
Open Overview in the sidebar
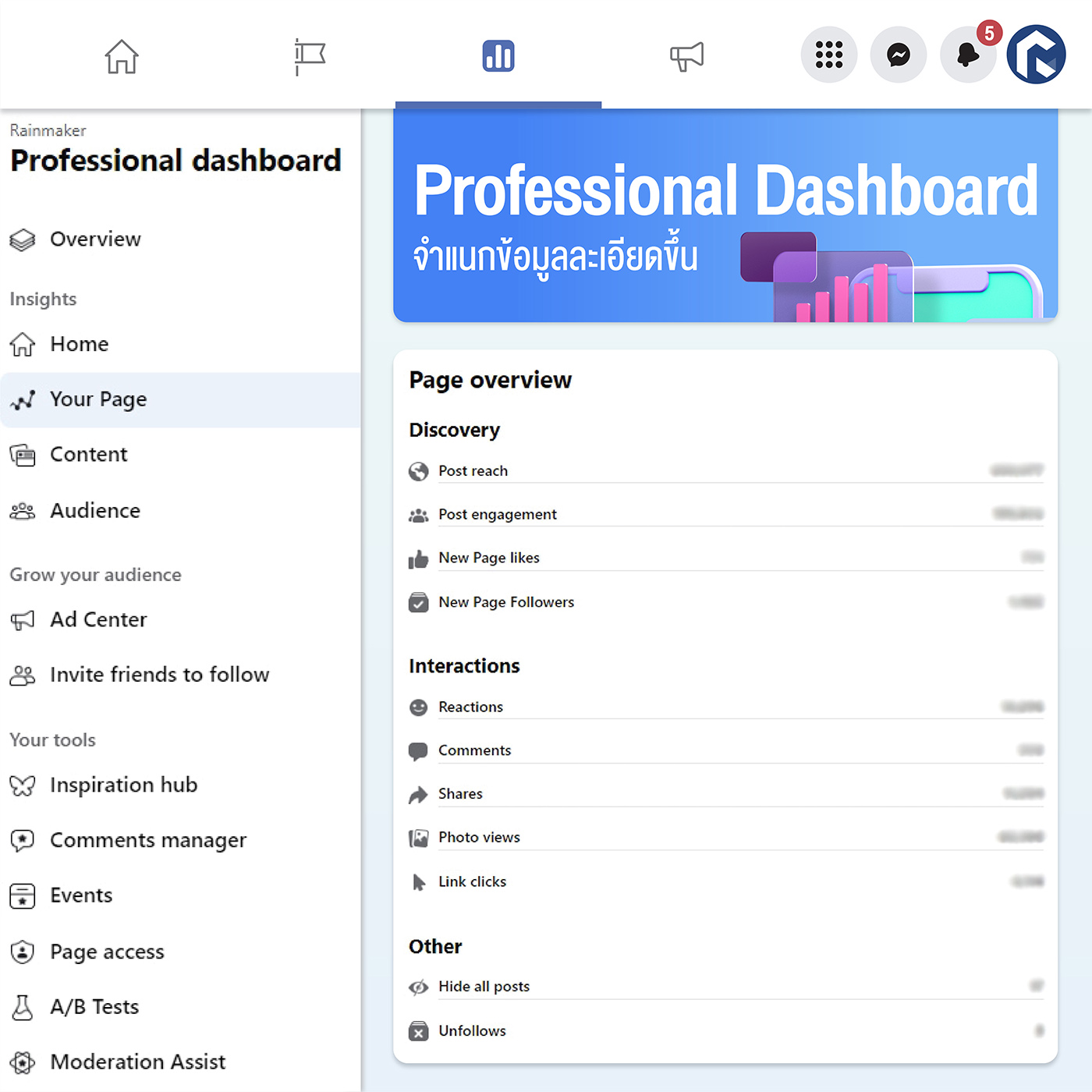coord(95,239)
